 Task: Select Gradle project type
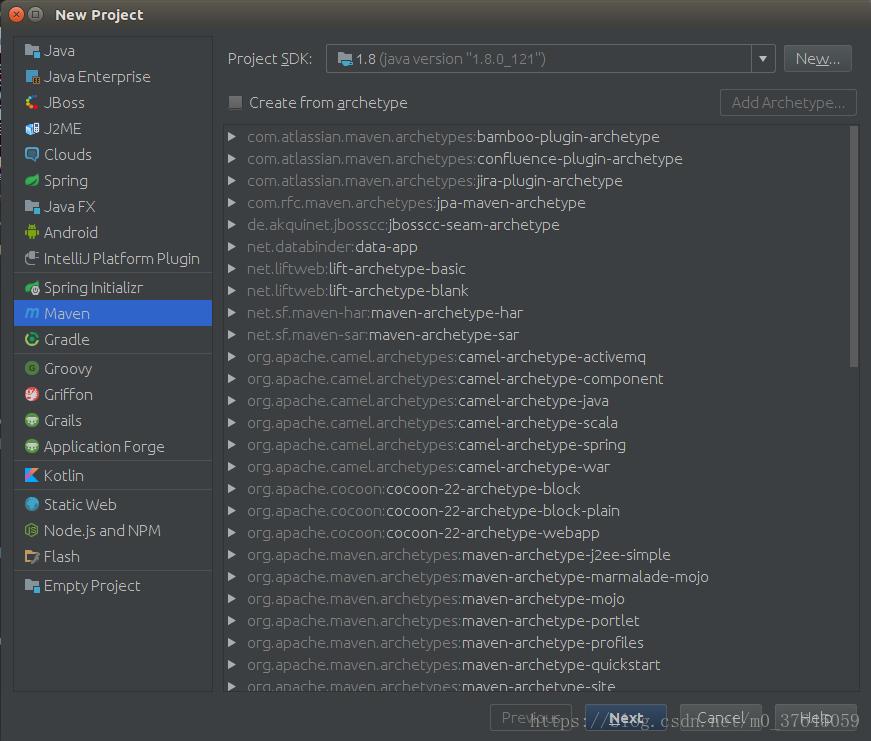pos(113,339)
